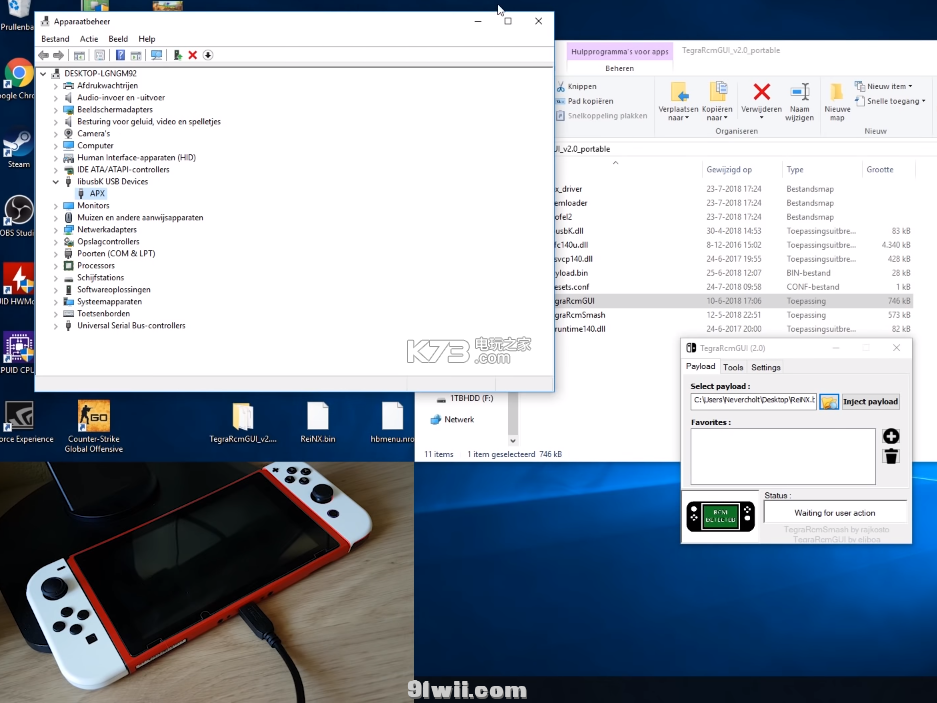Screen dimensions: 937x703
Task: Click Verplaatsen naar in Explorer ribbon
Action: point(678,100)
